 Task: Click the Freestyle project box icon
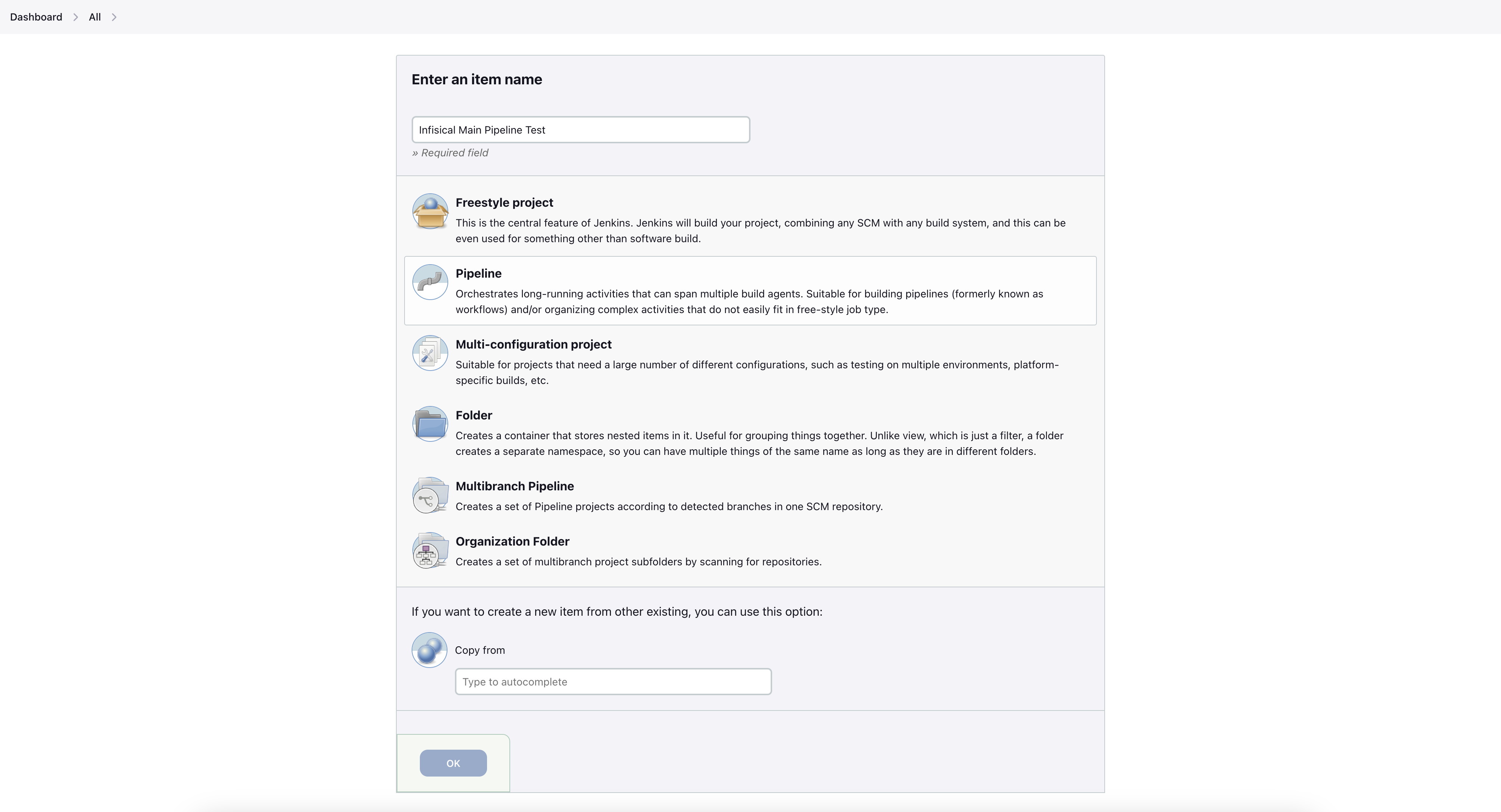tap(430, 211)
